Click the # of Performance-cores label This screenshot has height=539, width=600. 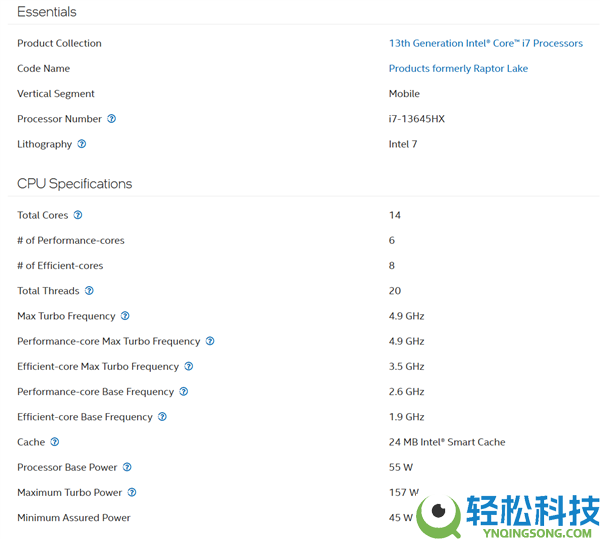click(71, 240)
